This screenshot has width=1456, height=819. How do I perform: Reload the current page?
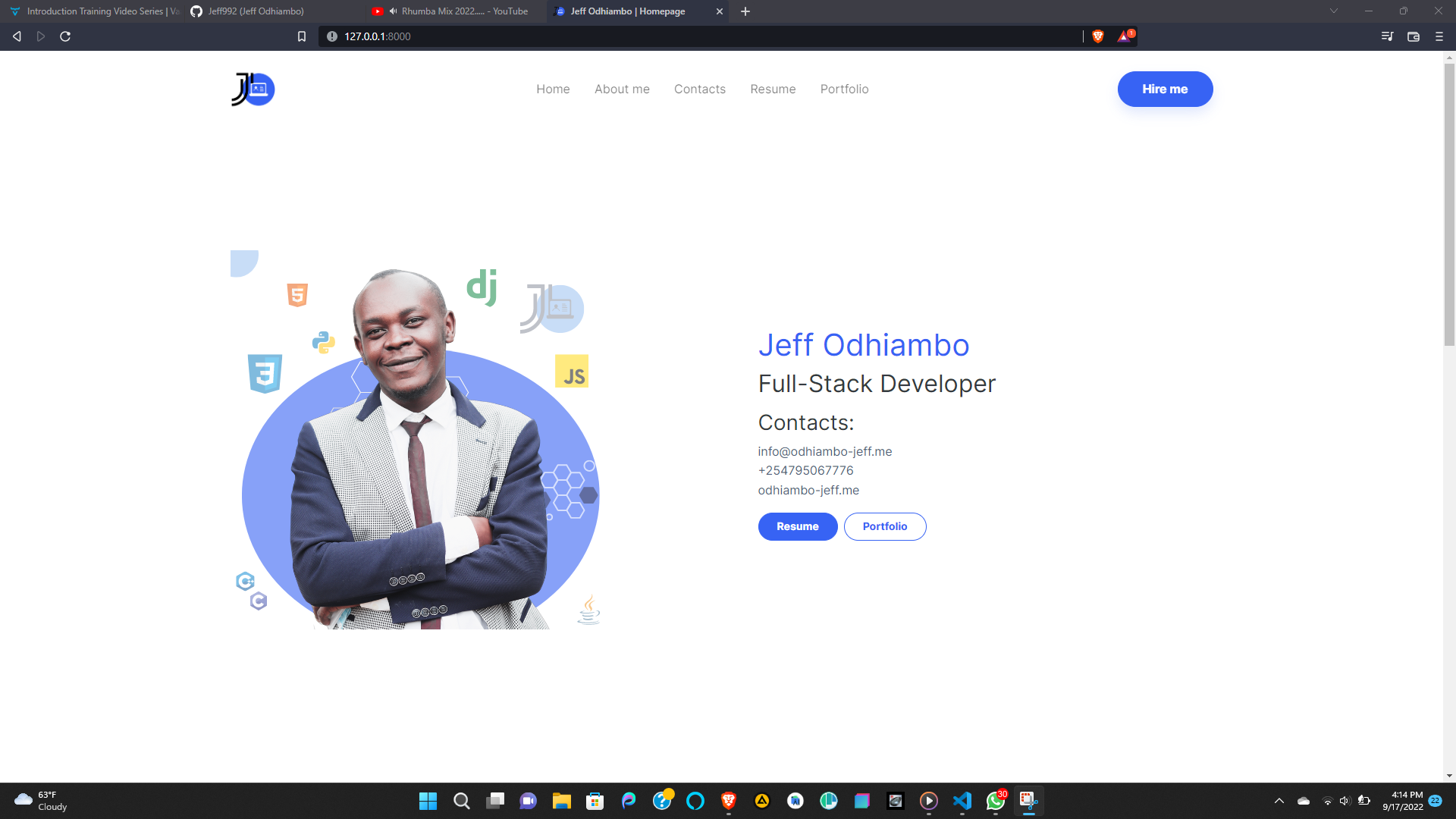point(65,36)
